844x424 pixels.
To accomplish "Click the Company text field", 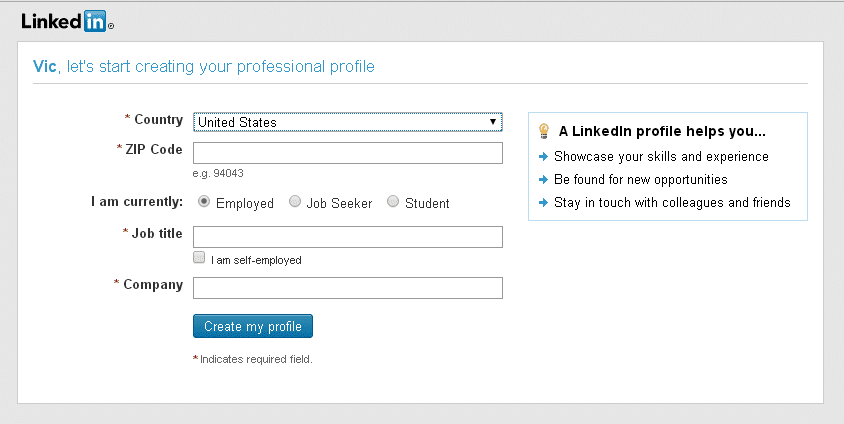I will (348, 288).
